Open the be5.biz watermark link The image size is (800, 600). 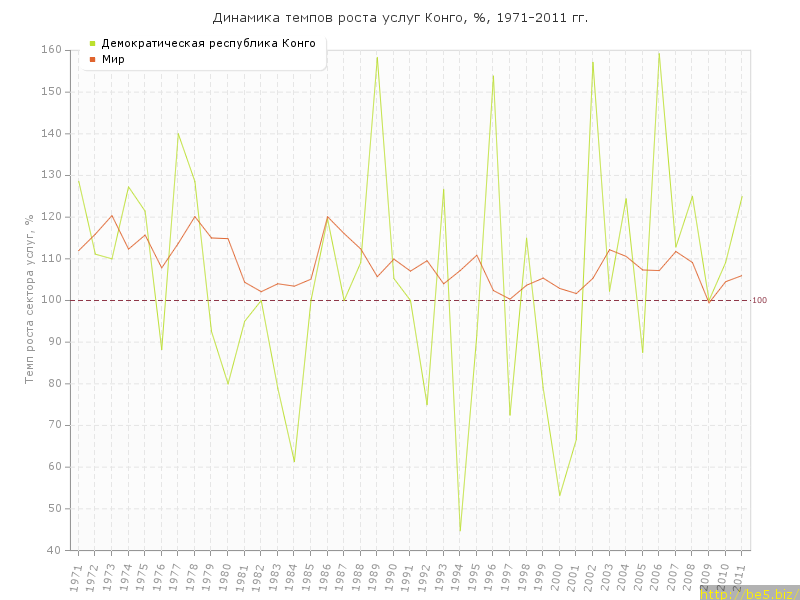coord(748,594)
